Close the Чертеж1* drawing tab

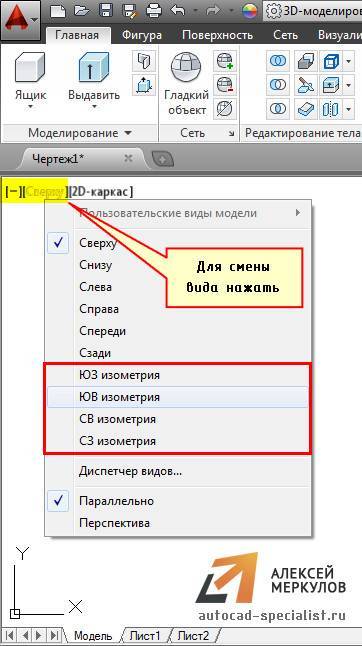click(x=128, y=158)
